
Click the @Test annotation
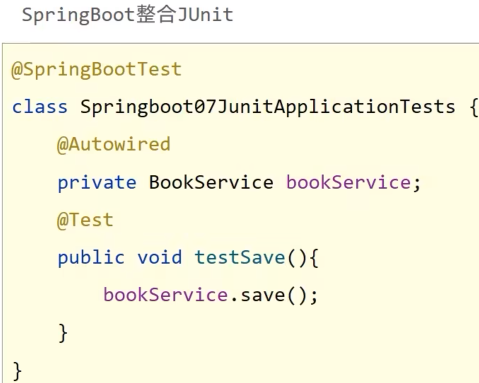(85, 220)
